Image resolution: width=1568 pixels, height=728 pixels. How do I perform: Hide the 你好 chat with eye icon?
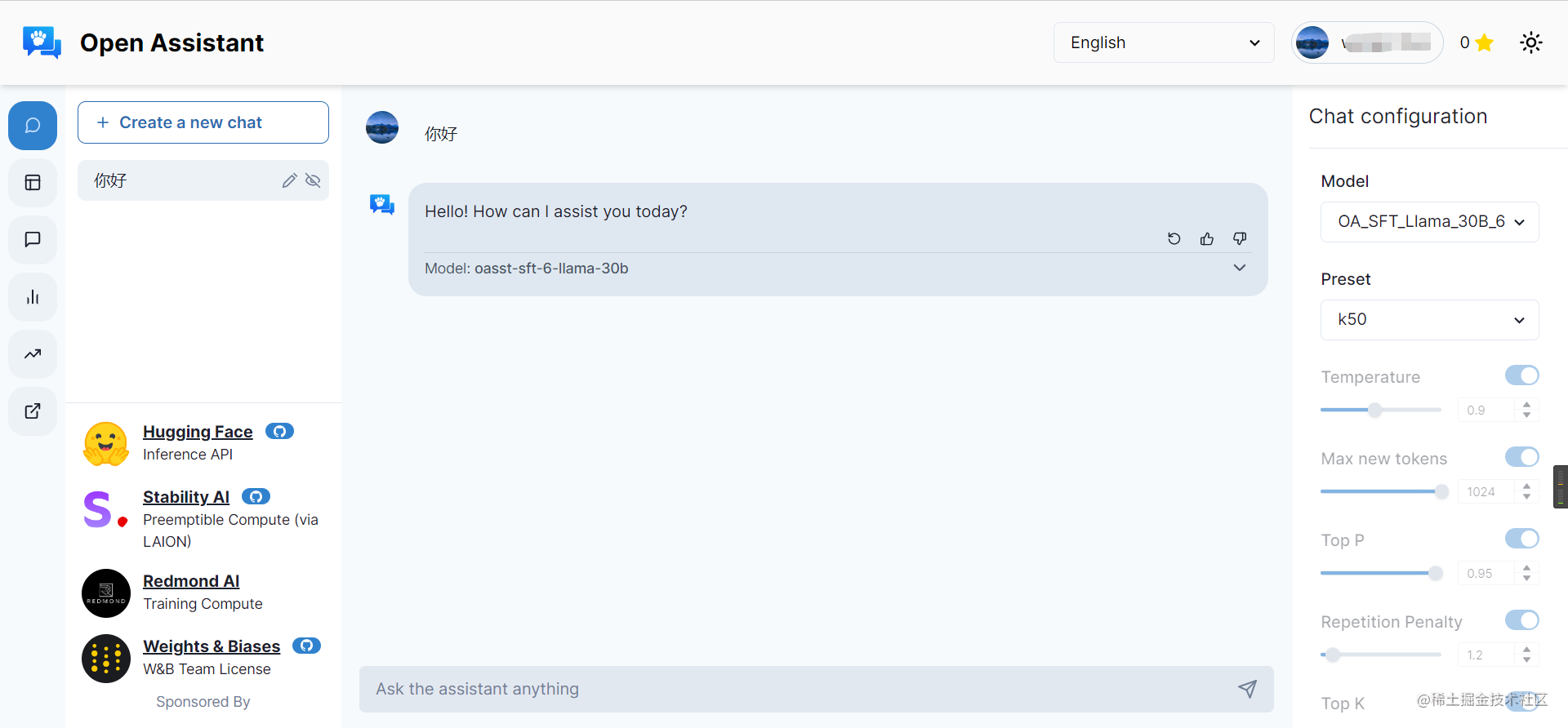click(313, 180)
